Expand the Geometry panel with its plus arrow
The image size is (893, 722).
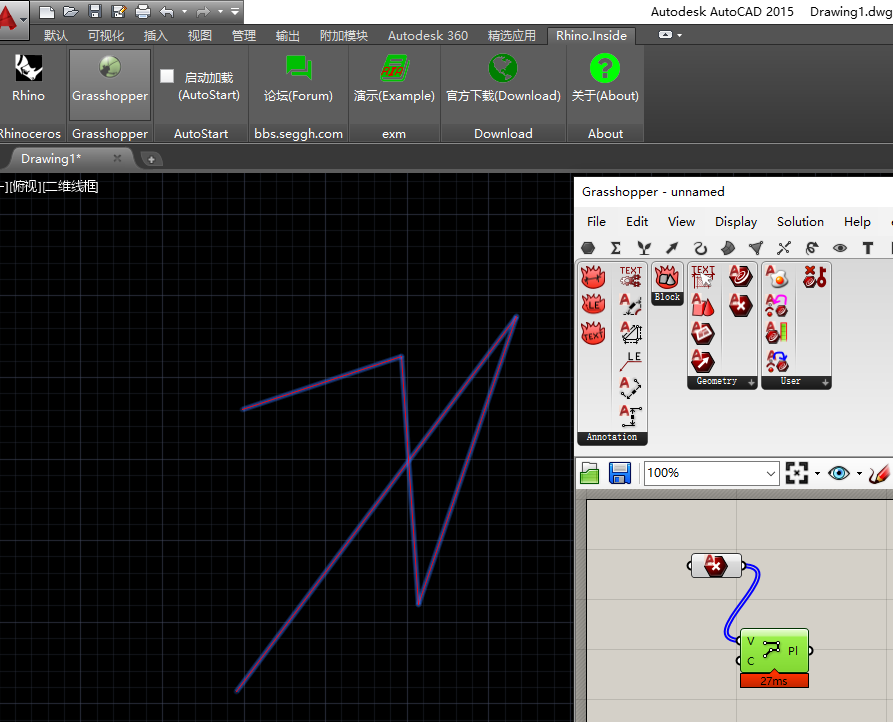point(751,383)
